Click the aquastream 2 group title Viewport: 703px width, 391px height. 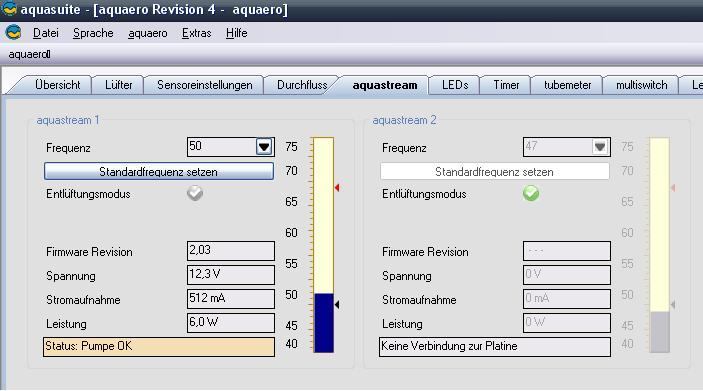404,120
